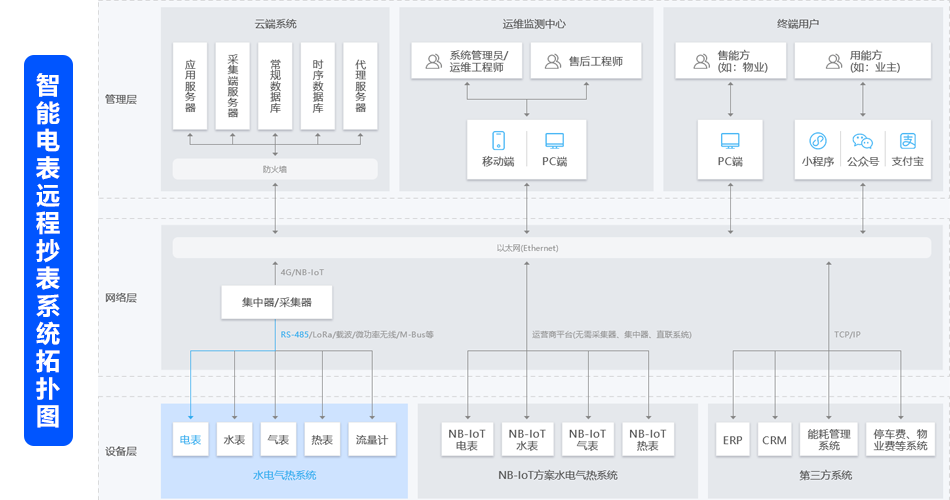The height and width of the screenshot is (500, 950).
Task: Click the person icon beside 售后工程师
Action: click(552, 62)
